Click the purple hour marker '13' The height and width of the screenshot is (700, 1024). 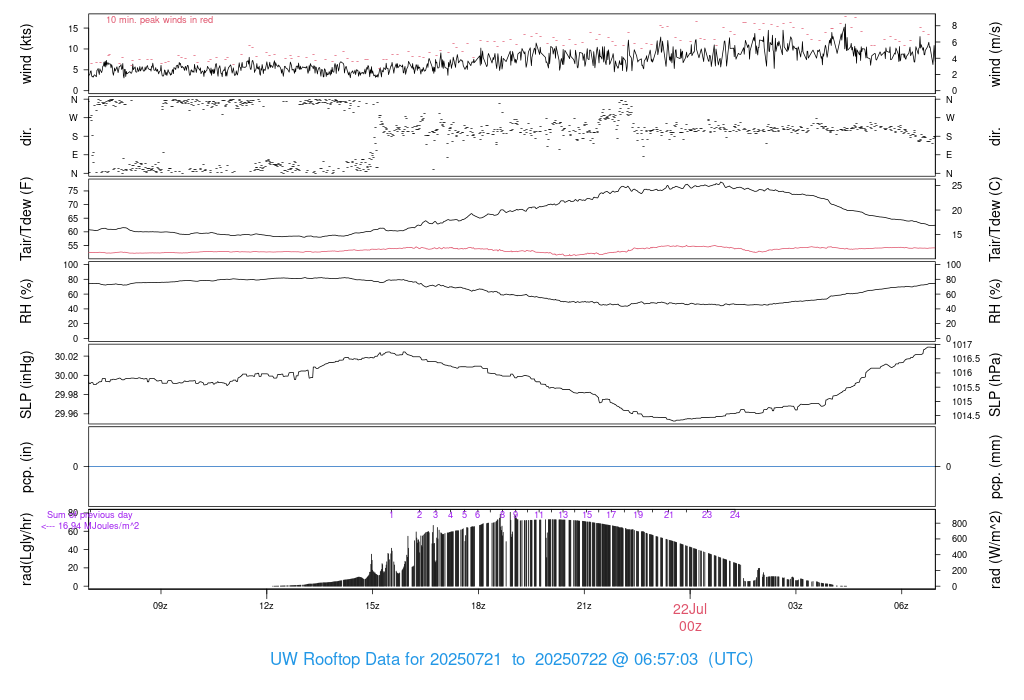tap(563, 515)
